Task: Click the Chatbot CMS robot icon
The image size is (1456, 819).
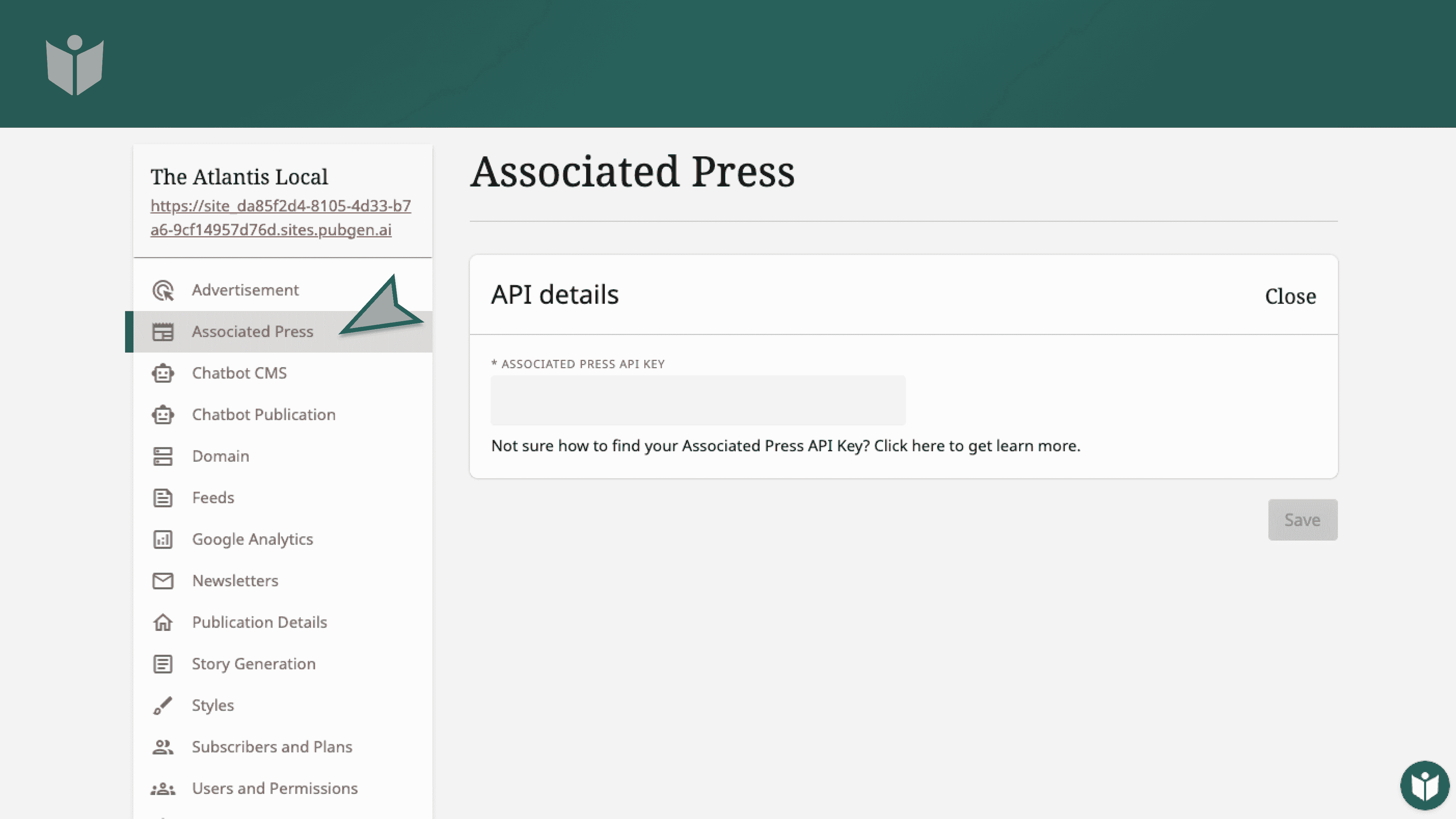Action: click(x=163, y=373)
